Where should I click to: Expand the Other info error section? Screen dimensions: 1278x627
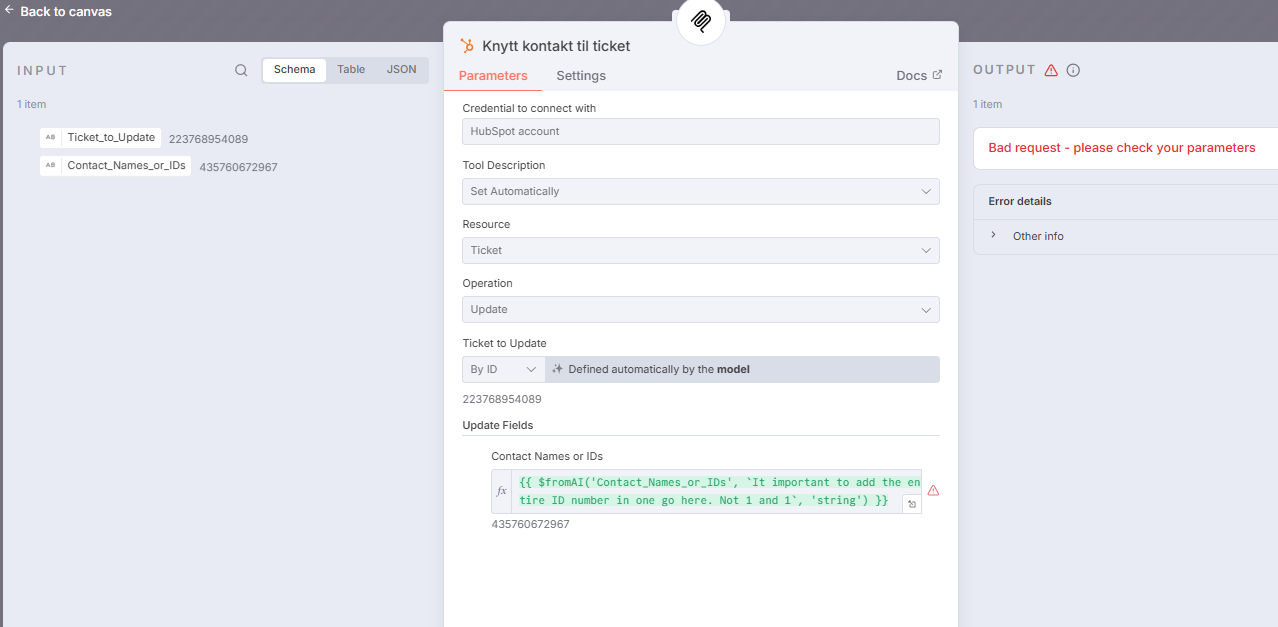pyautogui.click(x=1037, y=236)
